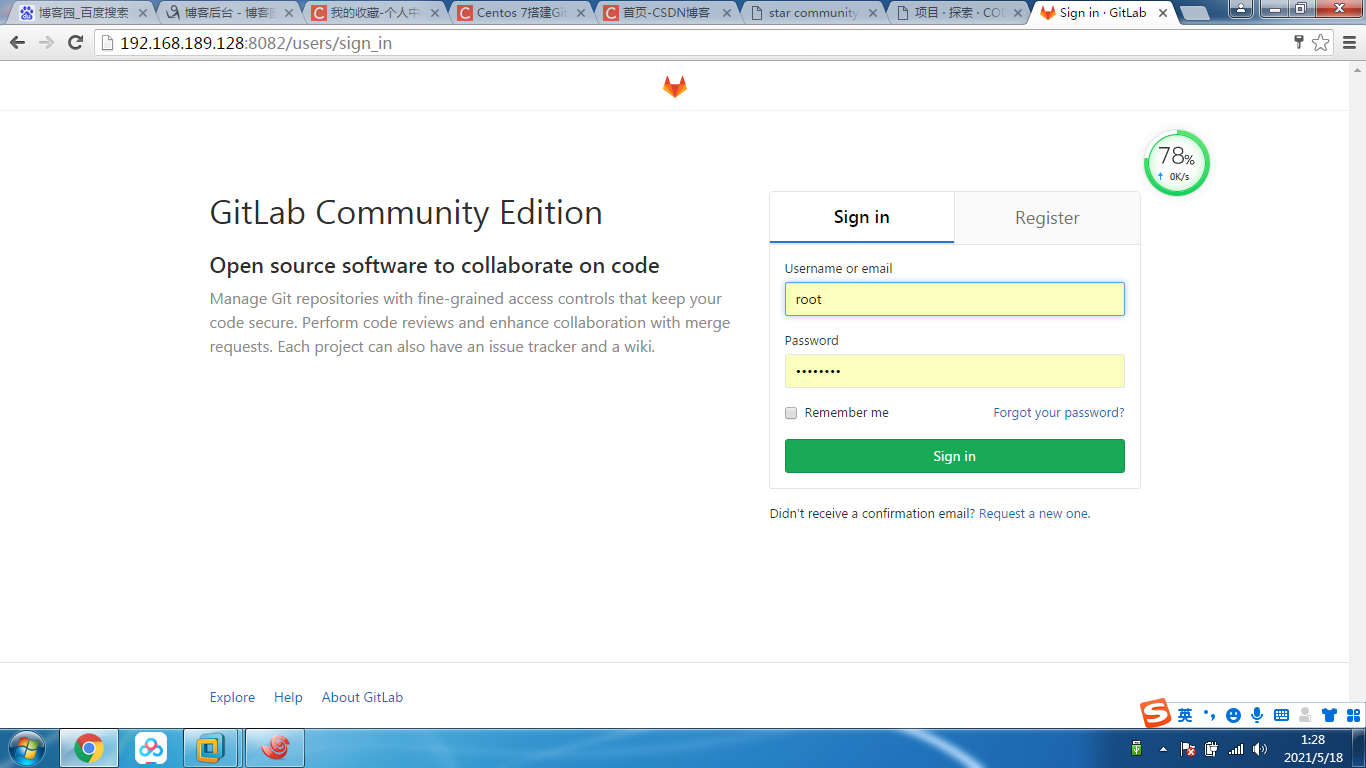Open Sogou emoji smiley panel
This screenshot has height=768, width=1366.
pyautogui.click(x=1233, y=715)
